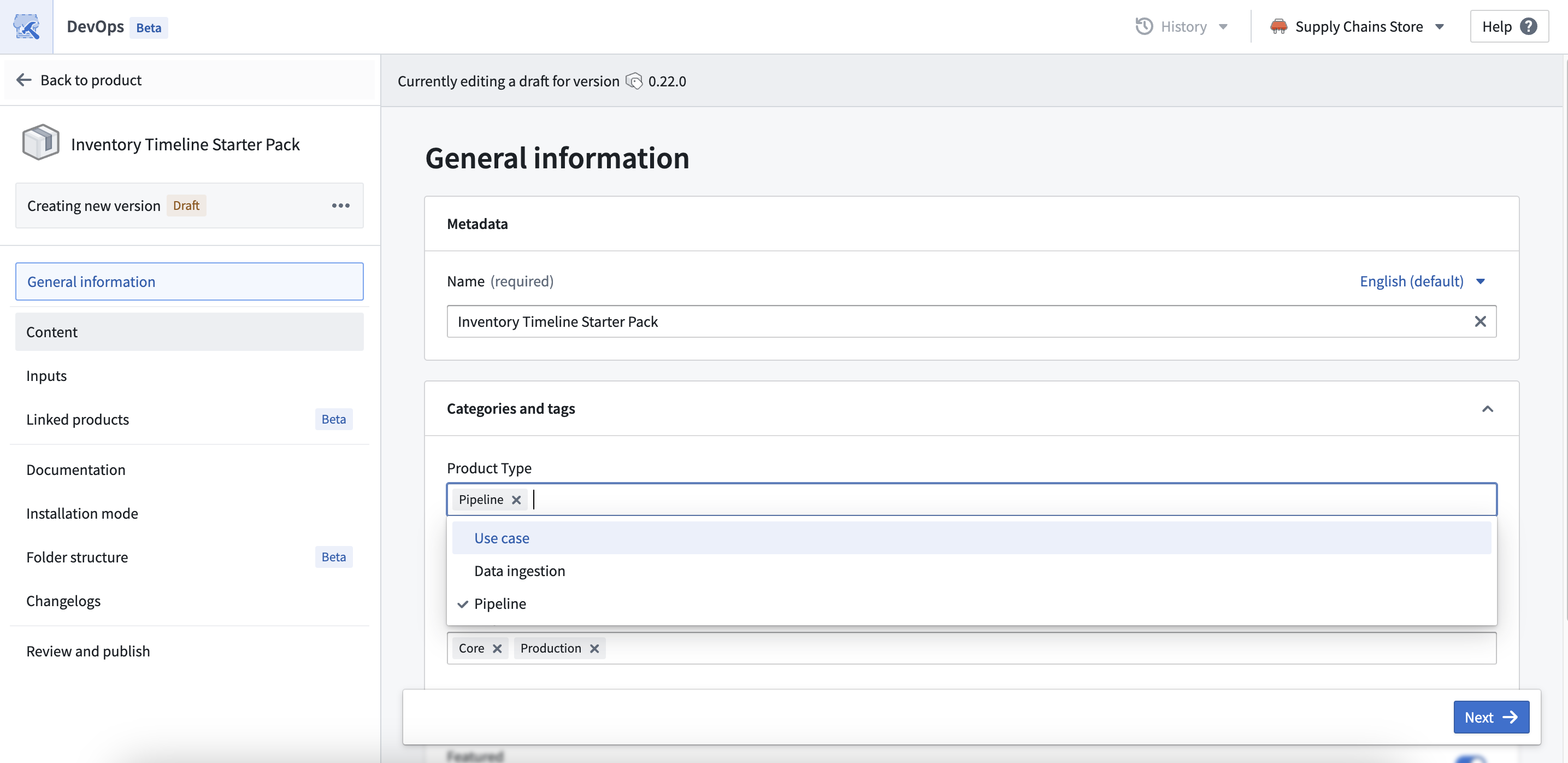This screenshot has width=1568, height=763.
Task: Go to the Content section
Action: pos(189,332)
